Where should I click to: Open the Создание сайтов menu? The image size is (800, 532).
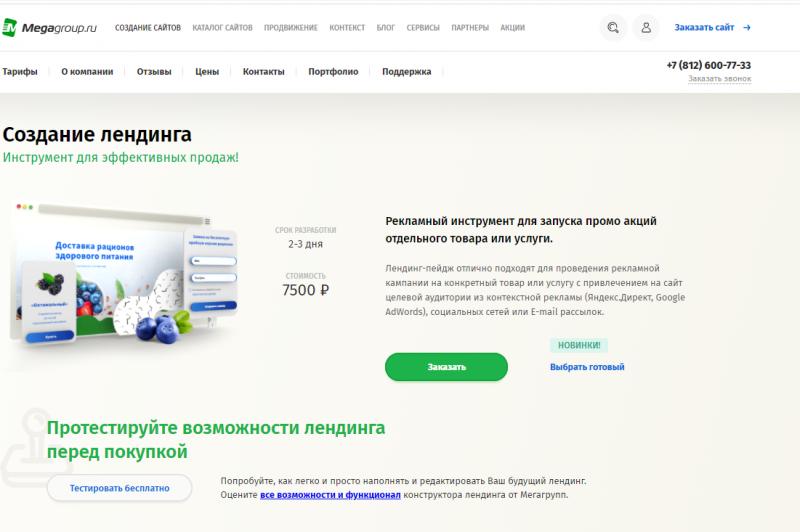tap(148, 28)
